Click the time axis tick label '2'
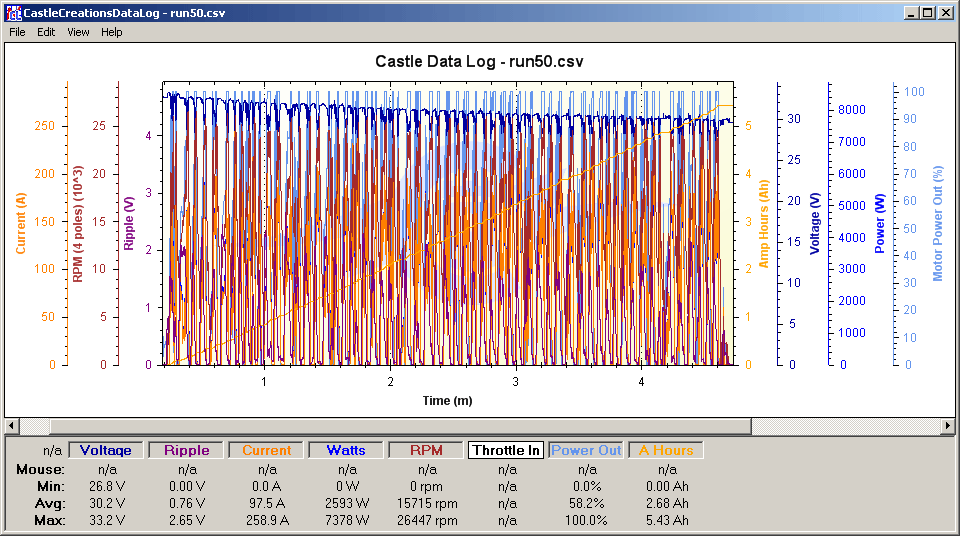960x536 pixels. (391, 382)
